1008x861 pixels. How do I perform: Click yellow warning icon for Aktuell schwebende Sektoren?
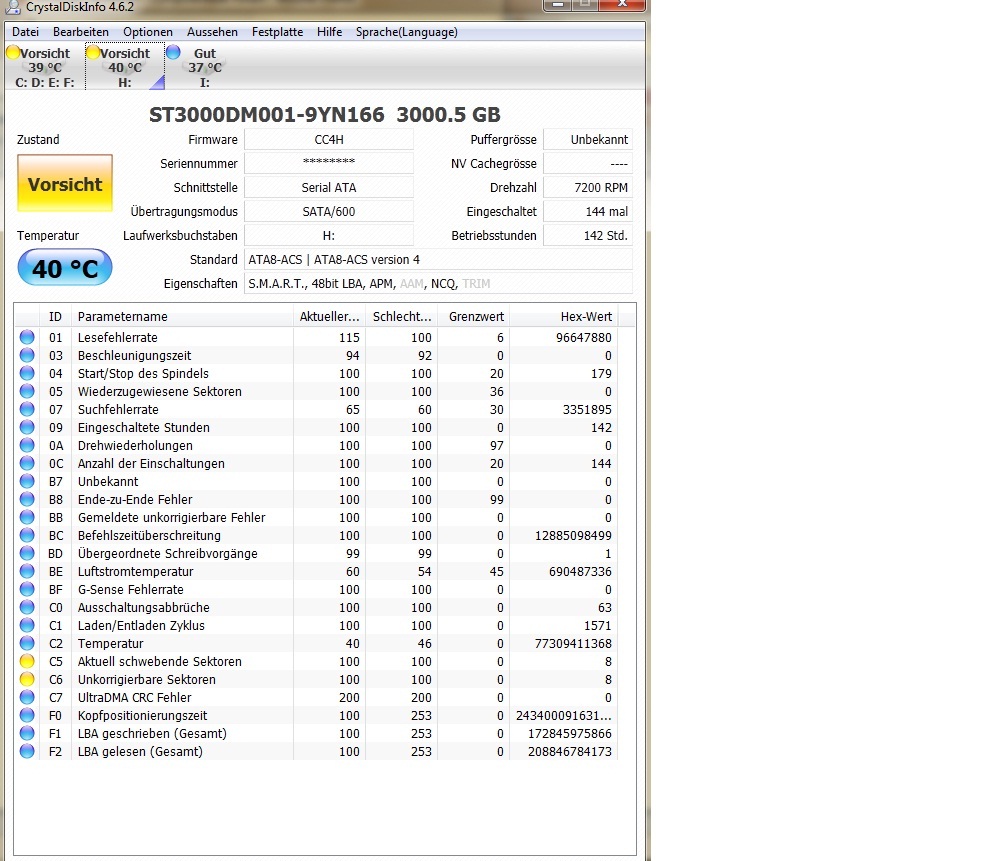[x=27, y=661]
